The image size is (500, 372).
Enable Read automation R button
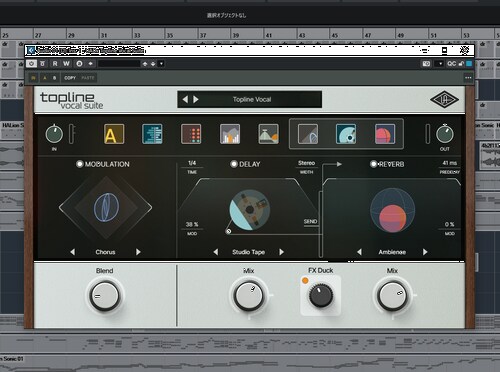[x=55, y=63]
